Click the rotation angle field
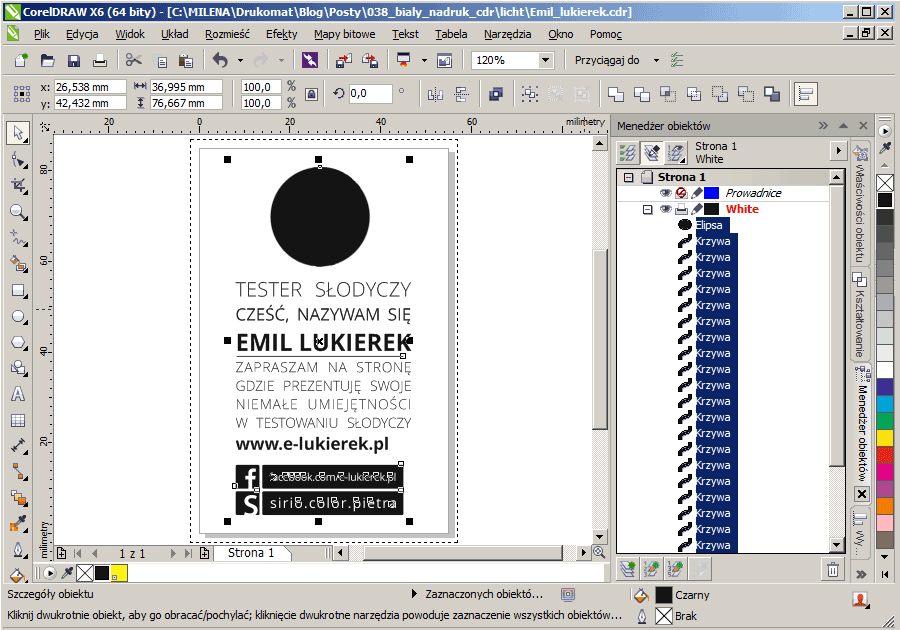The height and width of the screenshot is (630, 900). click(x=370, y=94)
